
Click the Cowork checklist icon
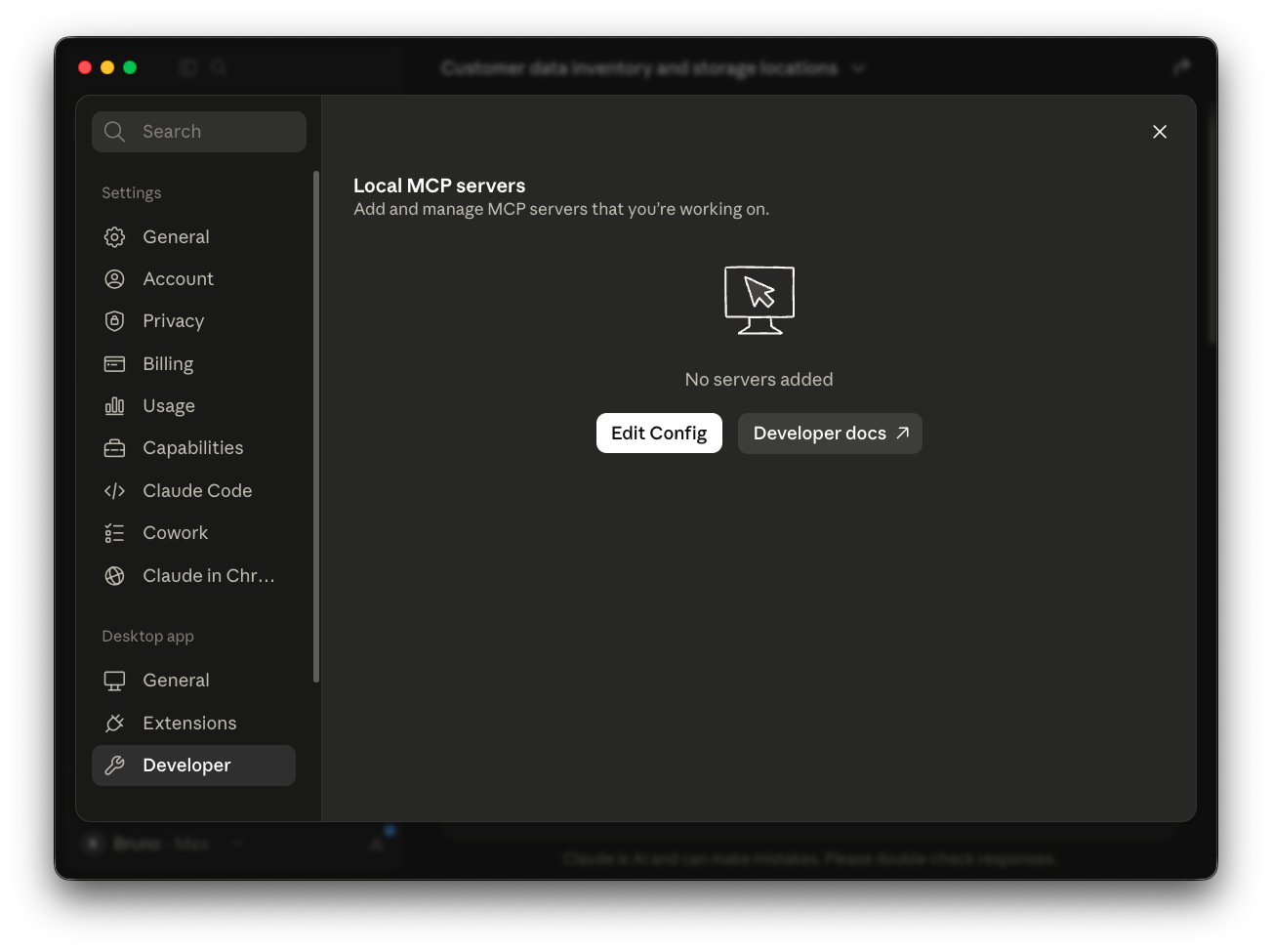[114, 533]
